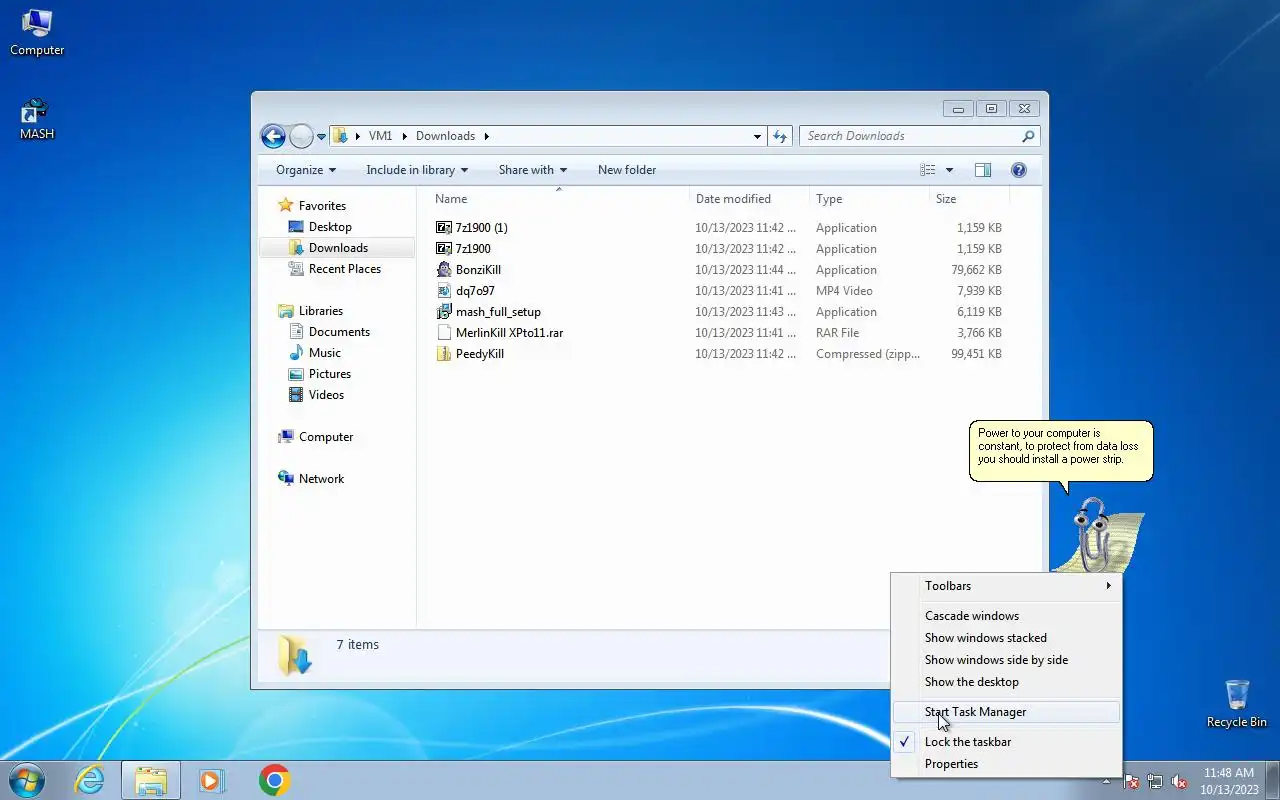Toggle Lock the taskbar option

pos(1005,742)
